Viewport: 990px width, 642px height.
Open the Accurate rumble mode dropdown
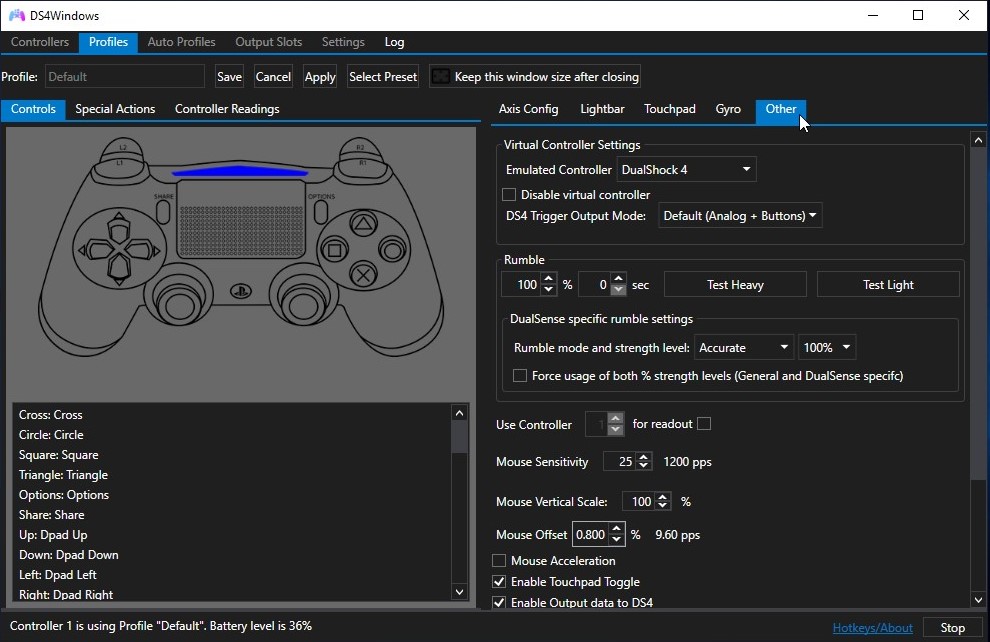(743, 347)
